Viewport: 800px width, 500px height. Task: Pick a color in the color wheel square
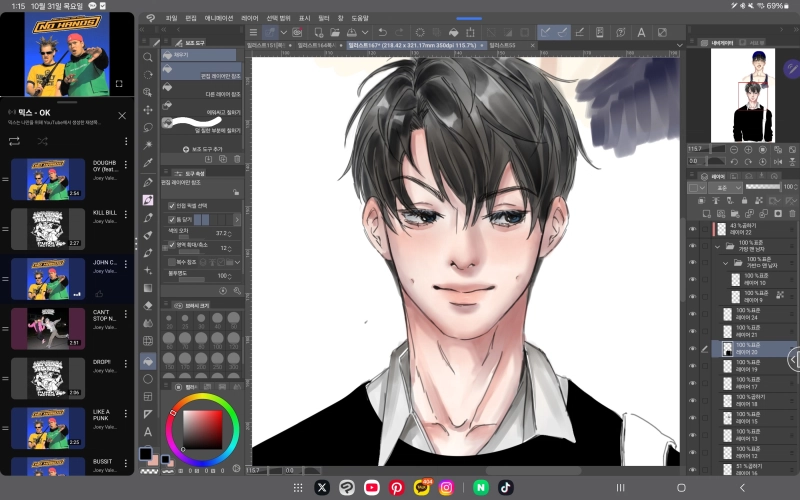(202, 429)
